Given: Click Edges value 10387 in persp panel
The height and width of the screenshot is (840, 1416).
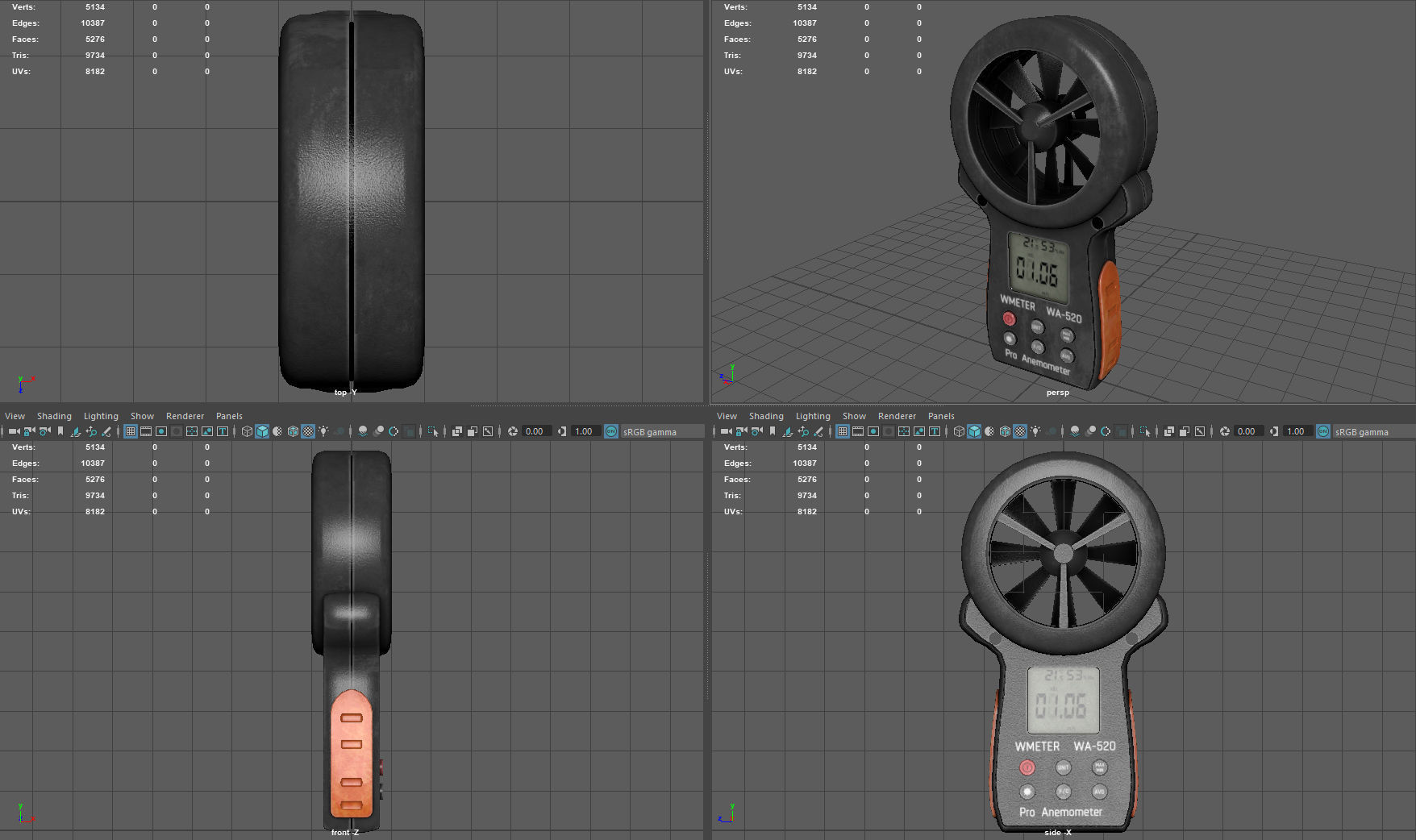Looking at the screenshot, I should [x=805, y=23].
